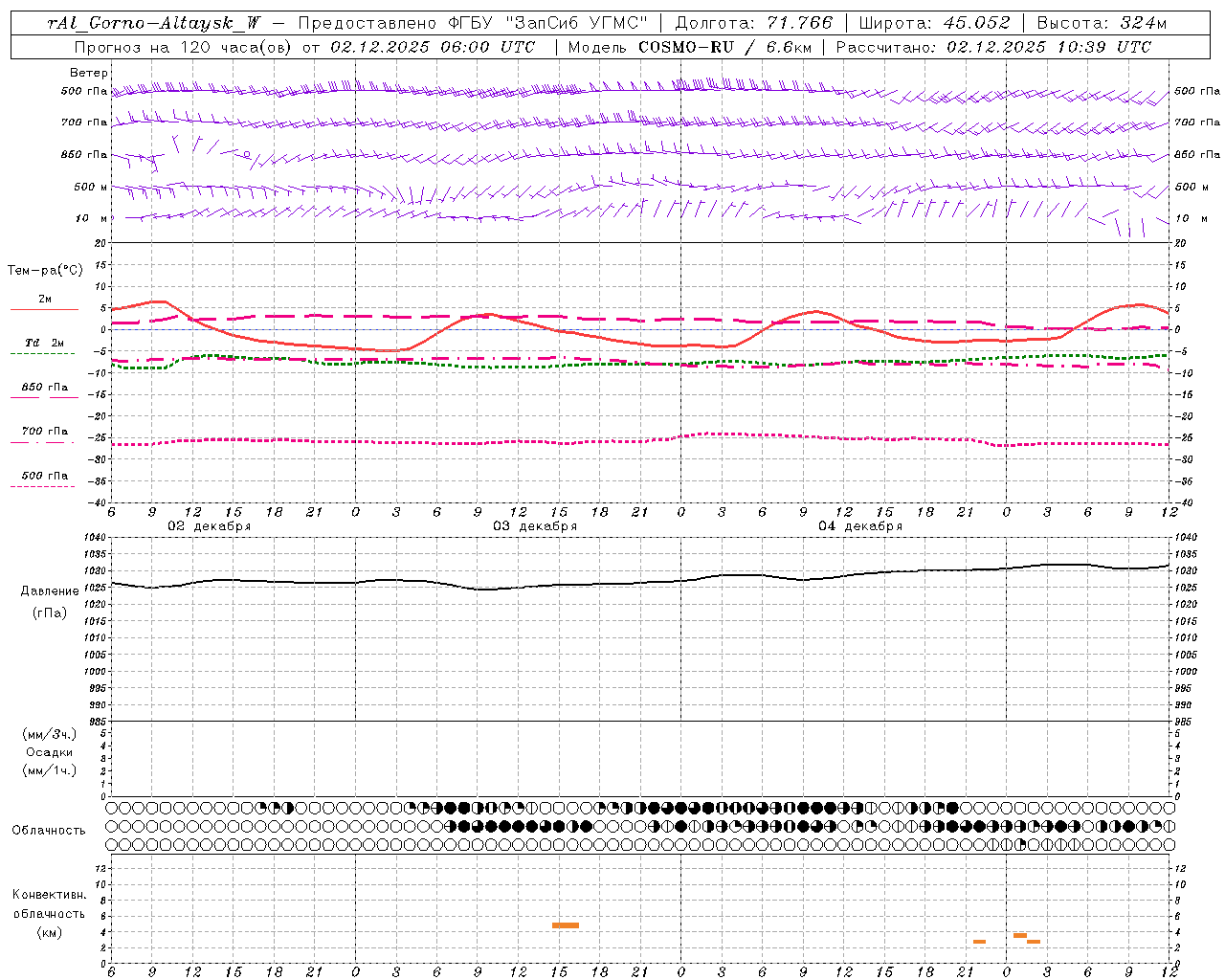Click the Ветер wind panel label
This screenshot has height=980, width=1225.
89,73
